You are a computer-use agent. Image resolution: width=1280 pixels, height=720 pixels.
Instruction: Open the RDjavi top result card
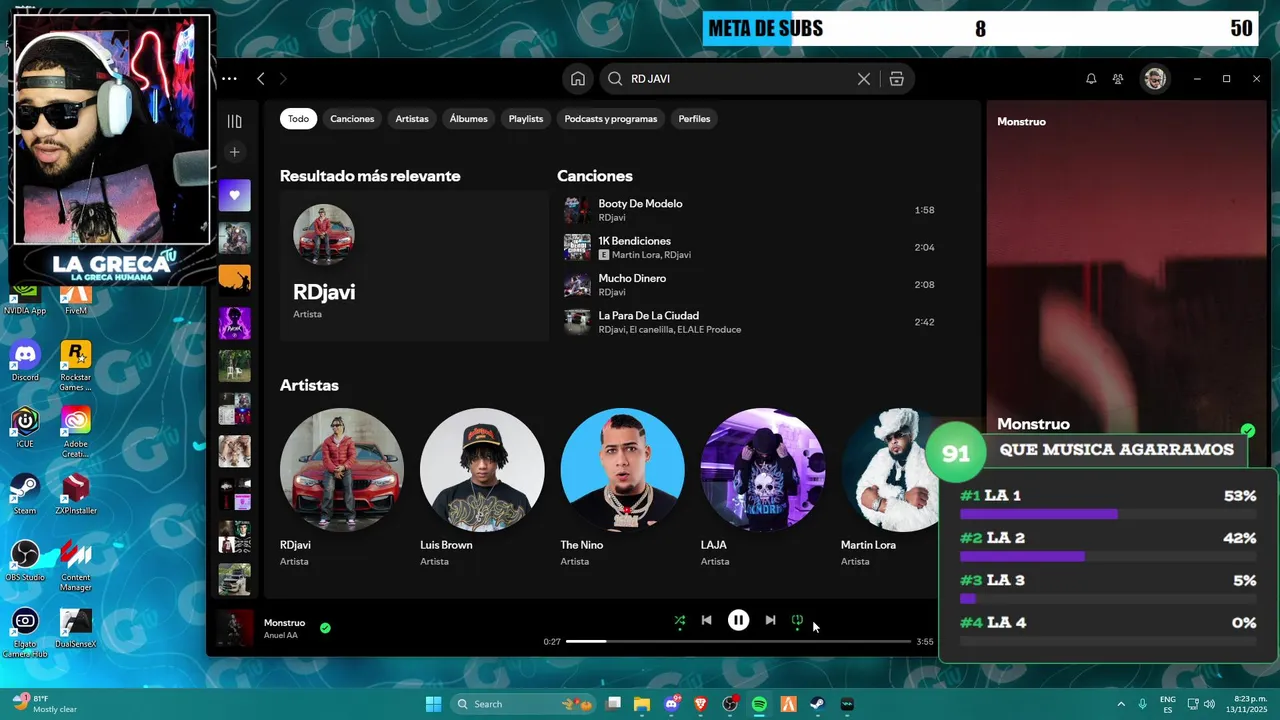point(413,267)
